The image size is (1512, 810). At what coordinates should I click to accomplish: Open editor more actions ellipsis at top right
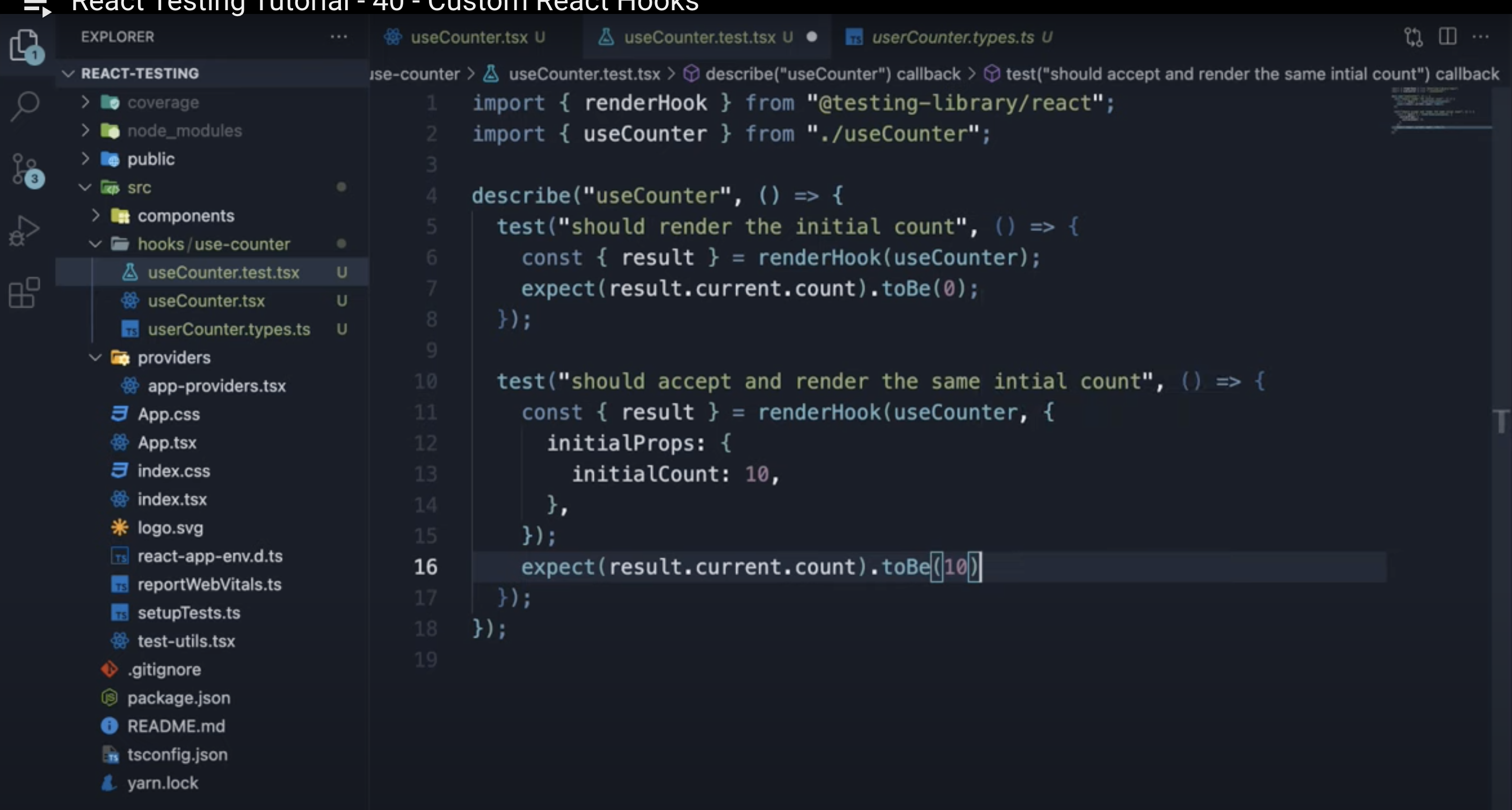tap(1481, 37)
